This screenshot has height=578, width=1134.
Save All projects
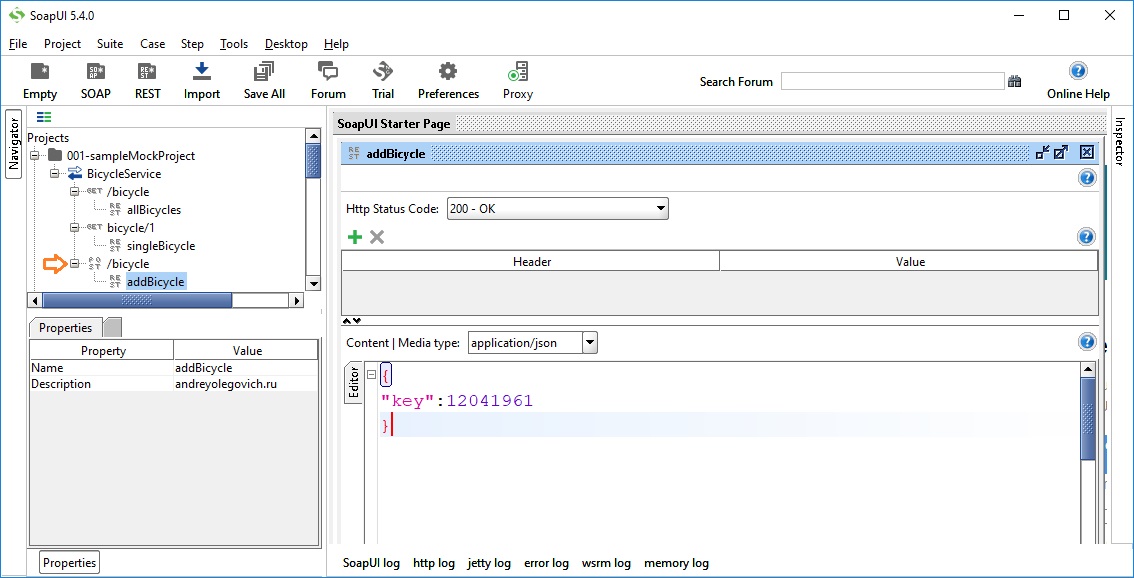click(x=264, y=81)
